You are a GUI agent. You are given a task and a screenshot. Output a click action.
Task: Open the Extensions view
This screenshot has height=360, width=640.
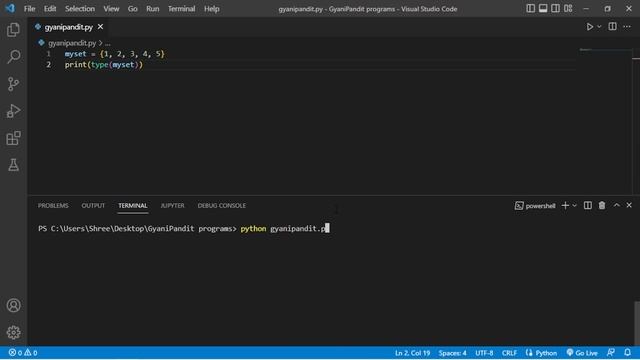coord(13,138)
